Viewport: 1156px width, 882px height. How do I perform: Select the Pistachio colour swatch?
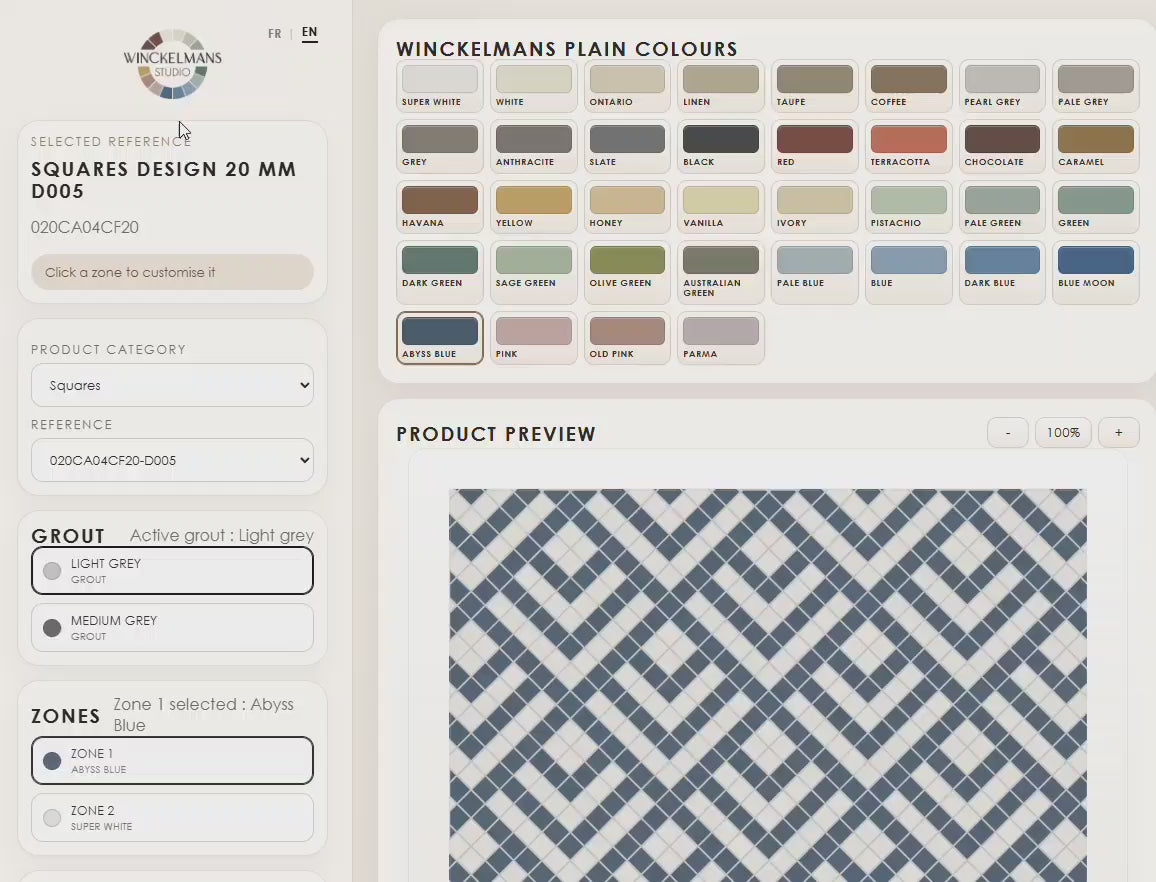pyautogui.click(x=908, y=207)
